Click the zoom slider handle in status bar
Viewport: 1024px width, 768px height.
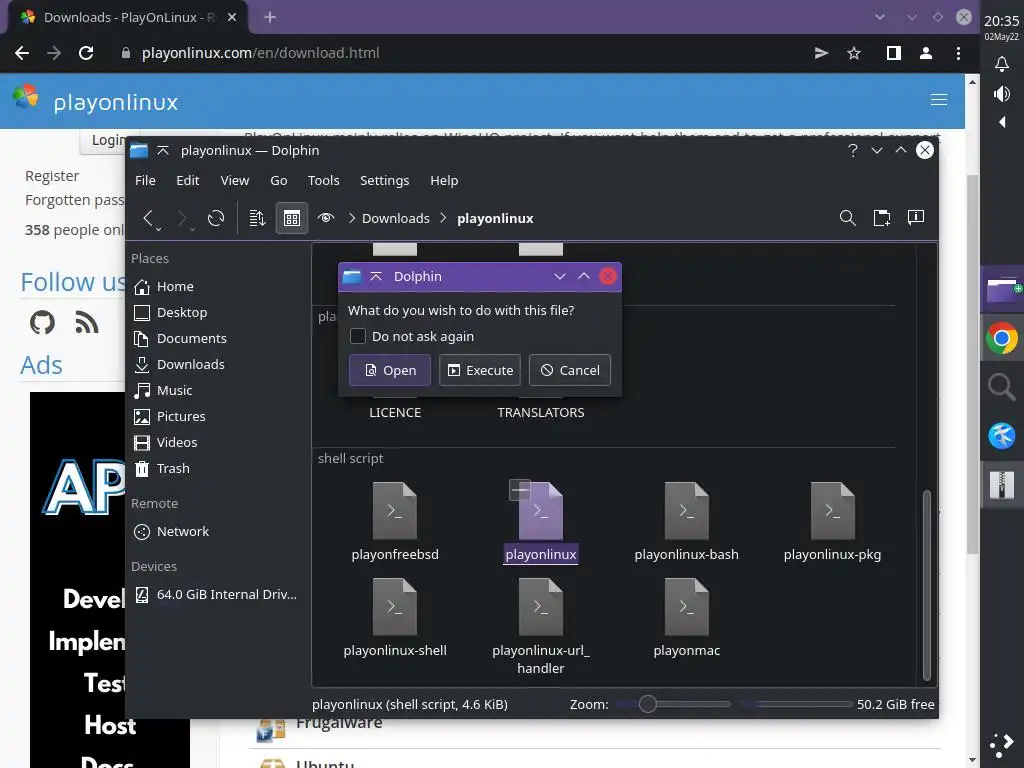click(x=647, y=704)
